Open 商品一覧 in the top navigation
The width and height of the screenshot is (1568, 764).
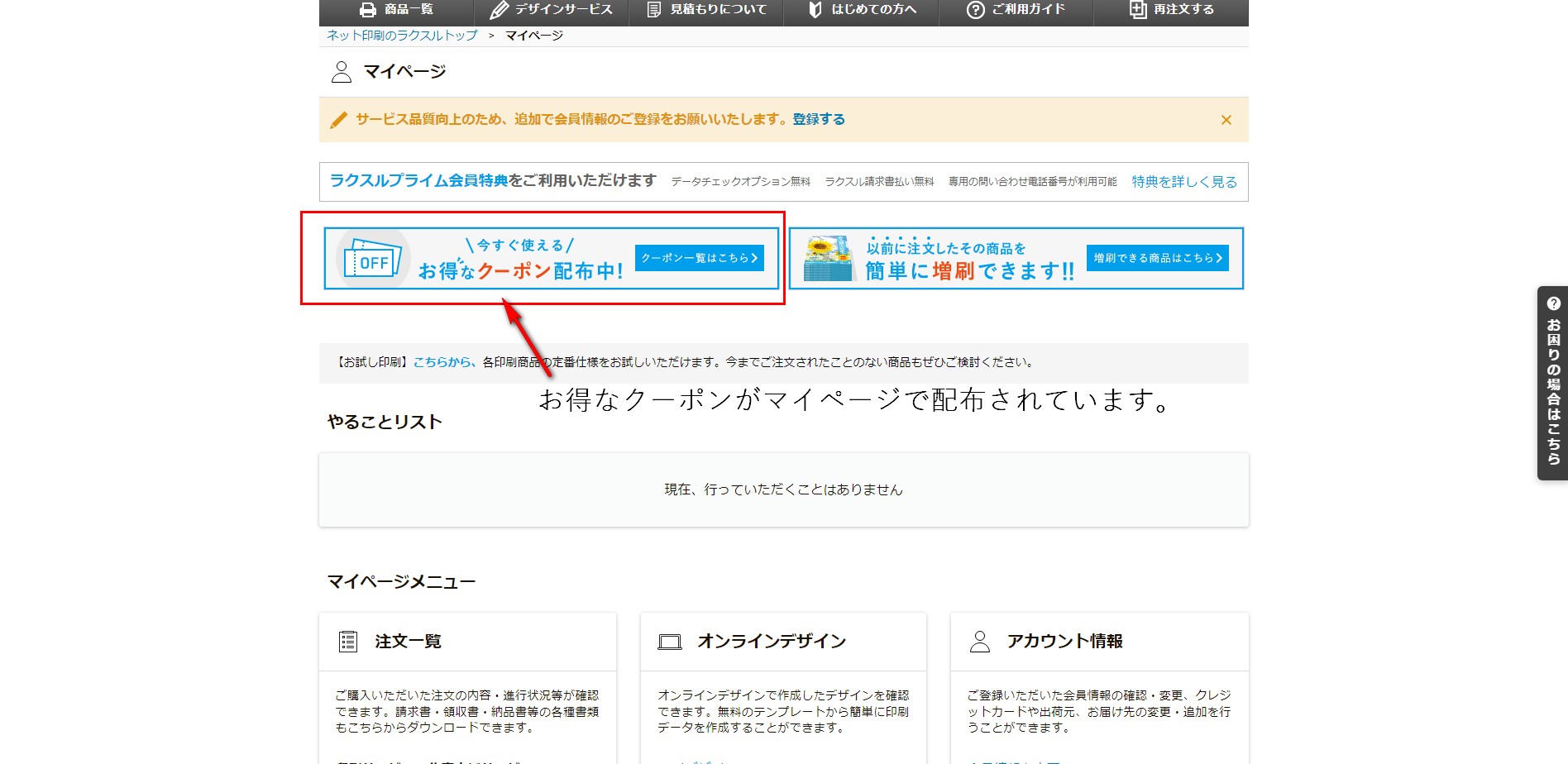(x=396, y=10)
